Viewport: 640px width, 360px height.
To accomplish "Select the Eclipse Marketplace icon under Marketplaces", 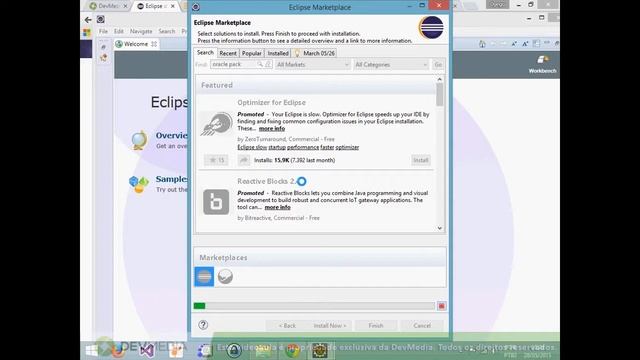I will (x=204, y=277).
